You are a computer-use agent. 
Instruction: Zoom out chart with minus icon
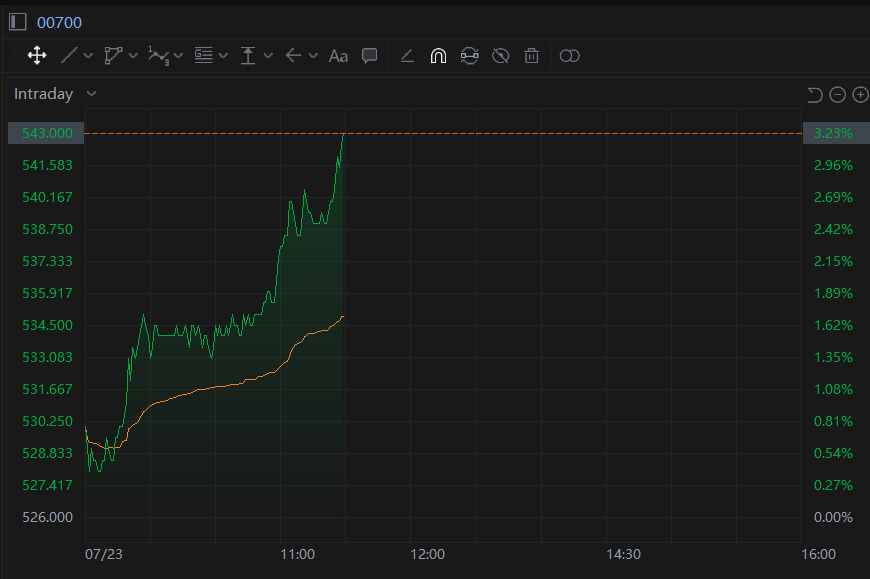[837, 95]
